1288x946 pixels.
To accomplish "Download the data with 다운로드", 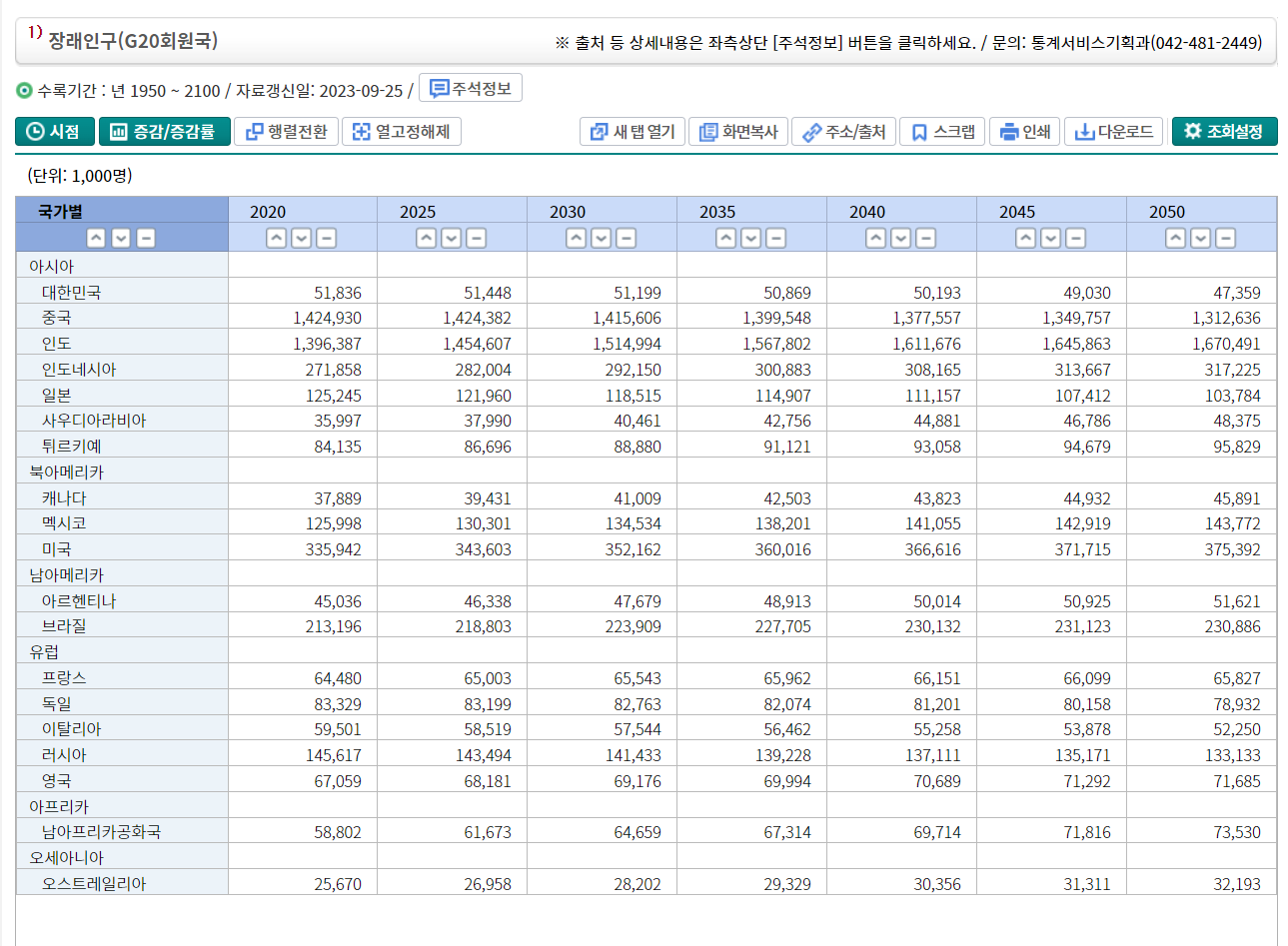I will click(x=1114, y=132).
